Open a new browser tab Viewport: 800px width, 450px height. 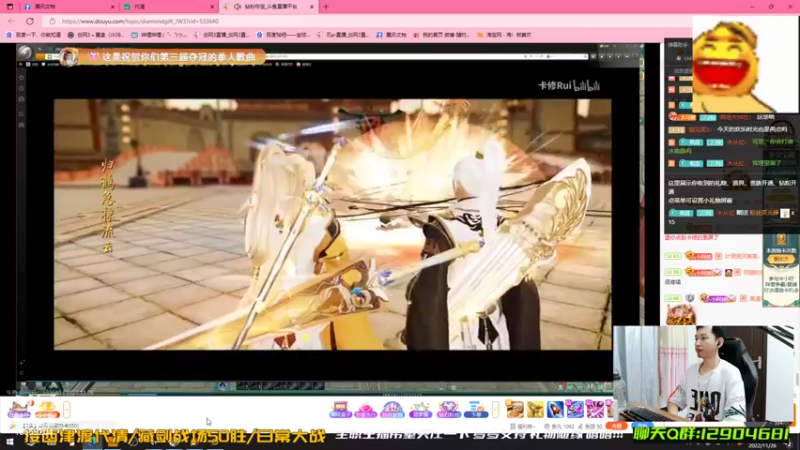pyautogui.click(x=326, y=7)
